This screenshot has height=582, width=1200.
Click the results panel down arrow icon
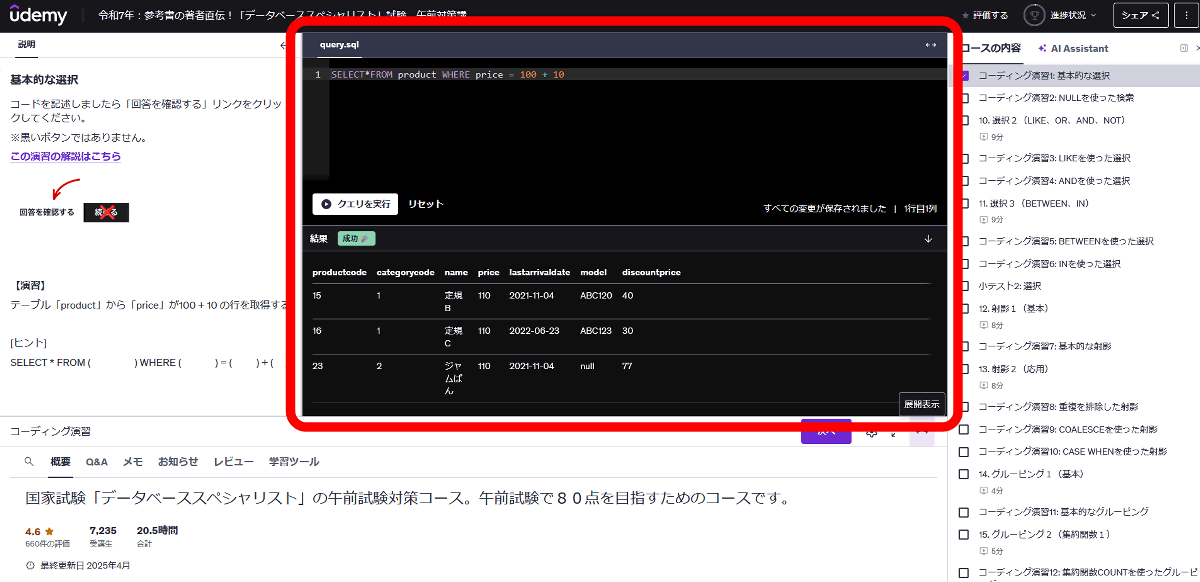[928, 239]
